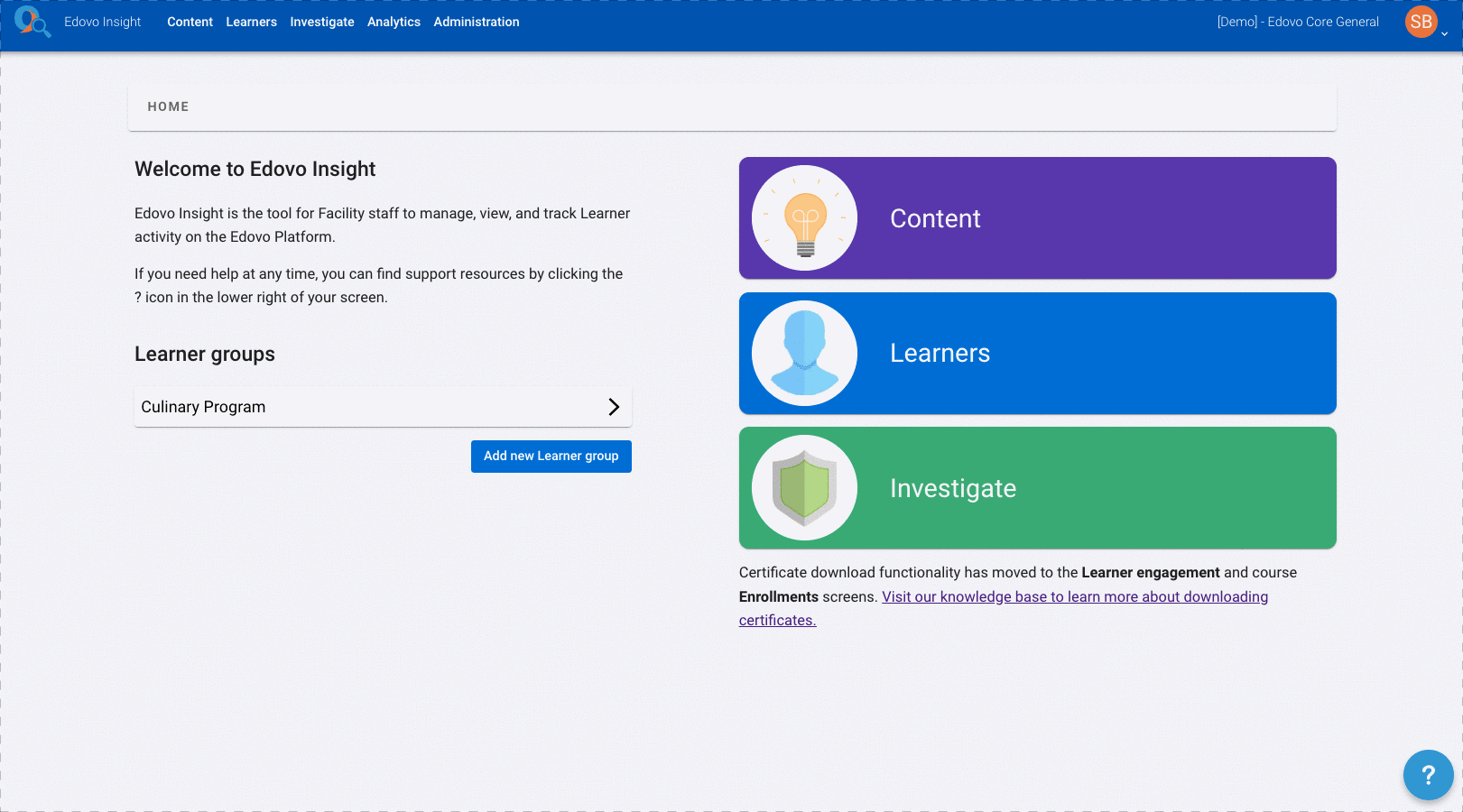The image size is (1463, 812).
Task: Click the bold Learner engagement text
Action: coord(1151,572)
